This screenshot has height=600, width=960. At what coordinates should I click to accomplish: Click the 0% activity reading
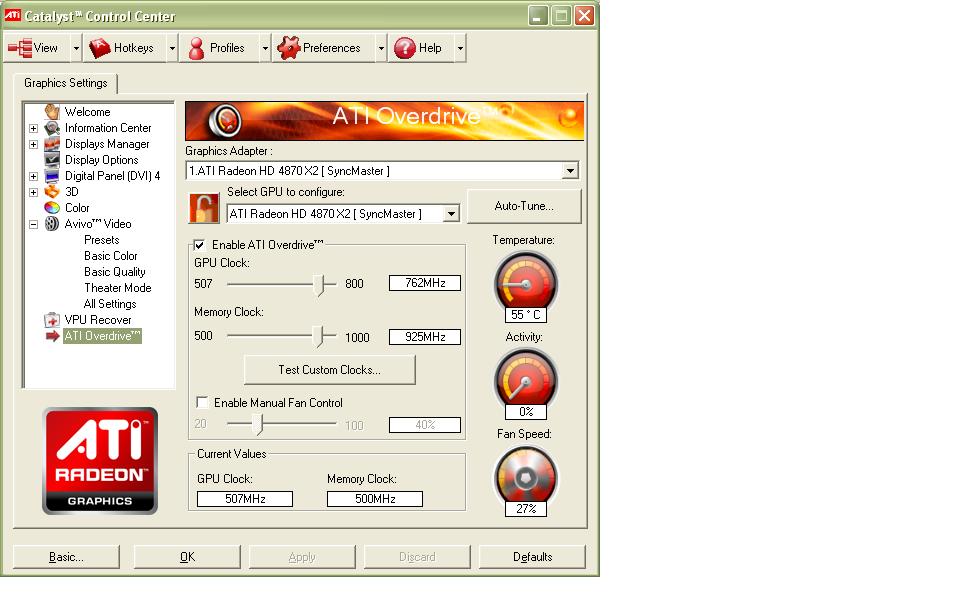526,412
